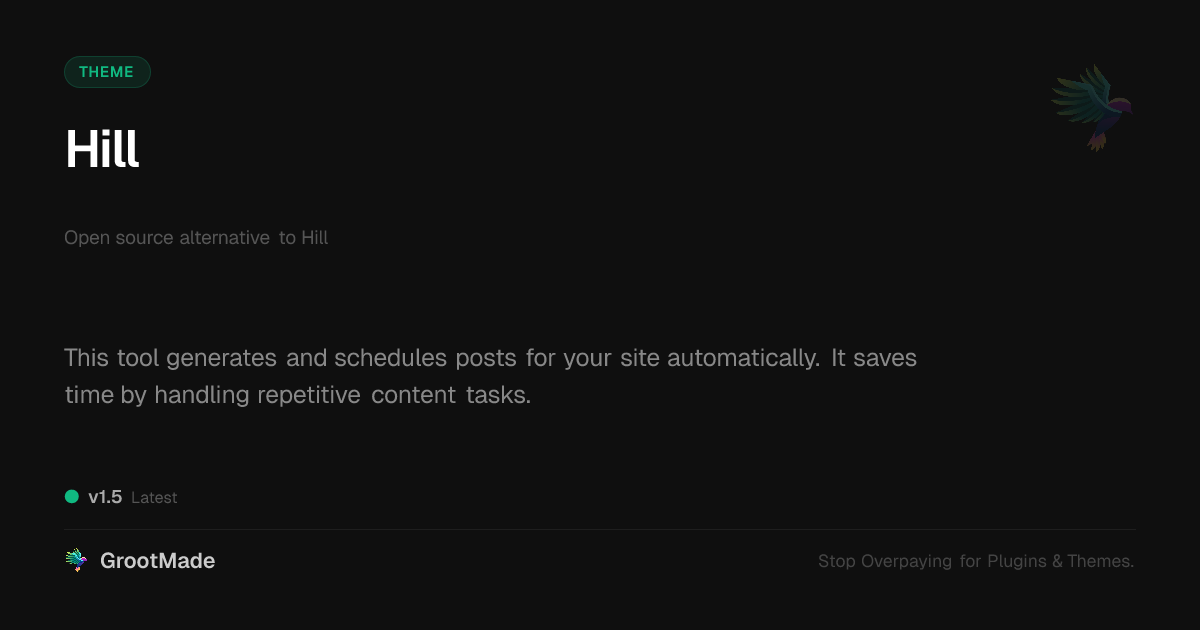Click the Stop Overpaying tagline text

pos(976,562)
